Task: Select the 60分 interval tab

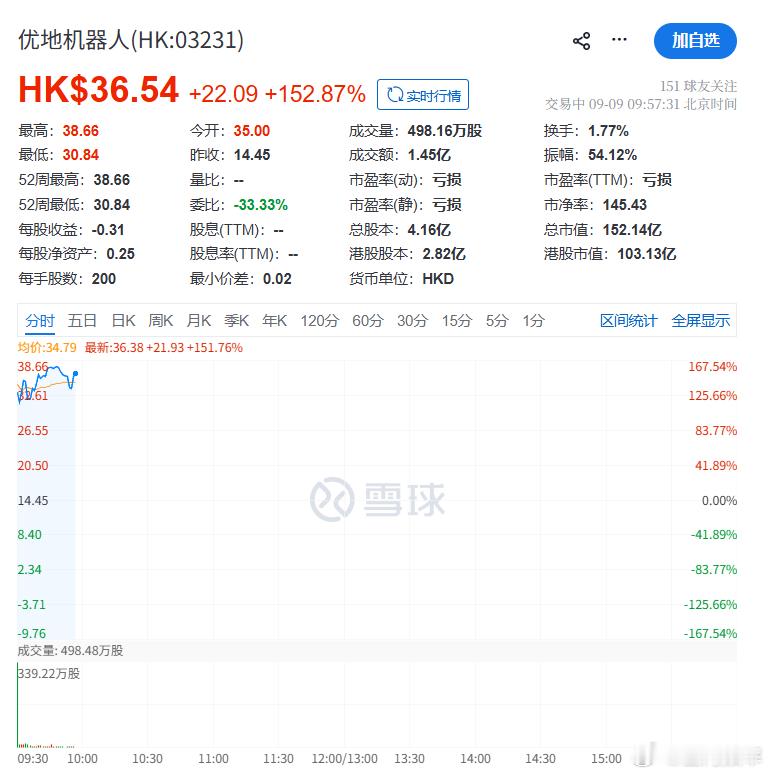Action: coord(368,321)
